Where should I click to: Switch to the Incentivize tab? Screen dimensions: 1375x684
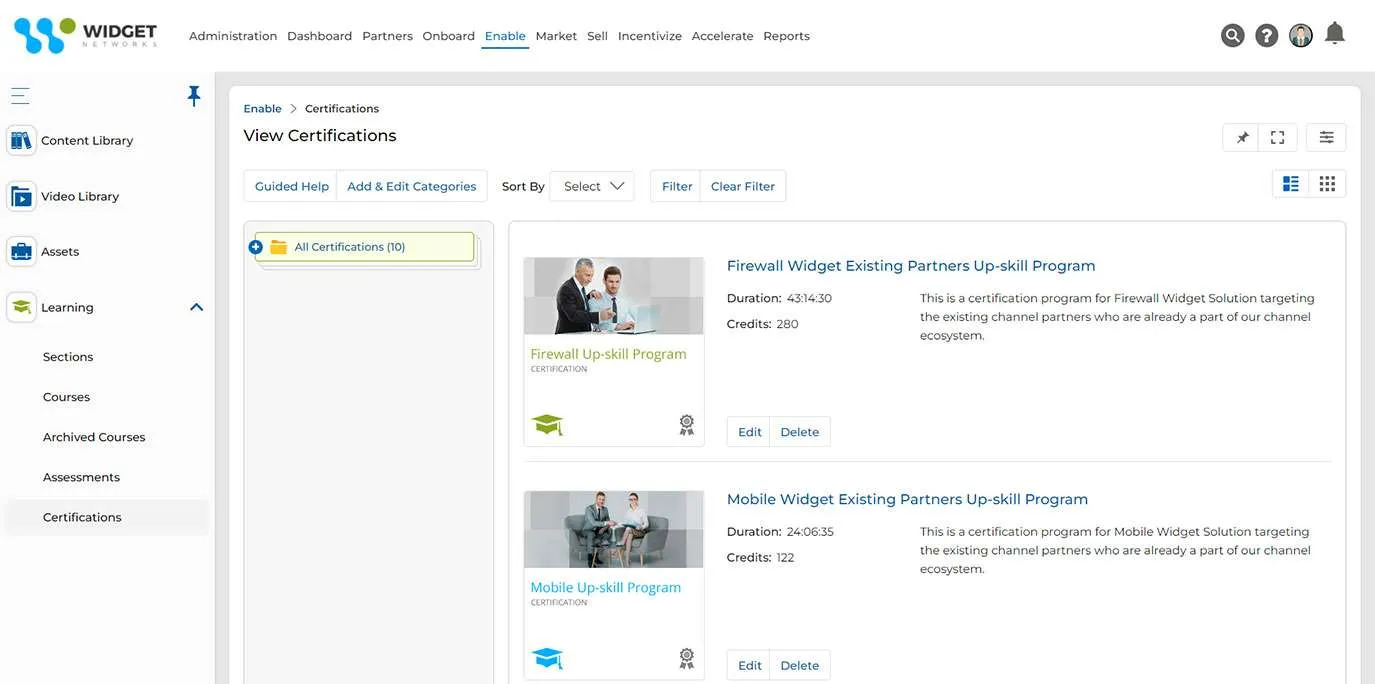649,35
